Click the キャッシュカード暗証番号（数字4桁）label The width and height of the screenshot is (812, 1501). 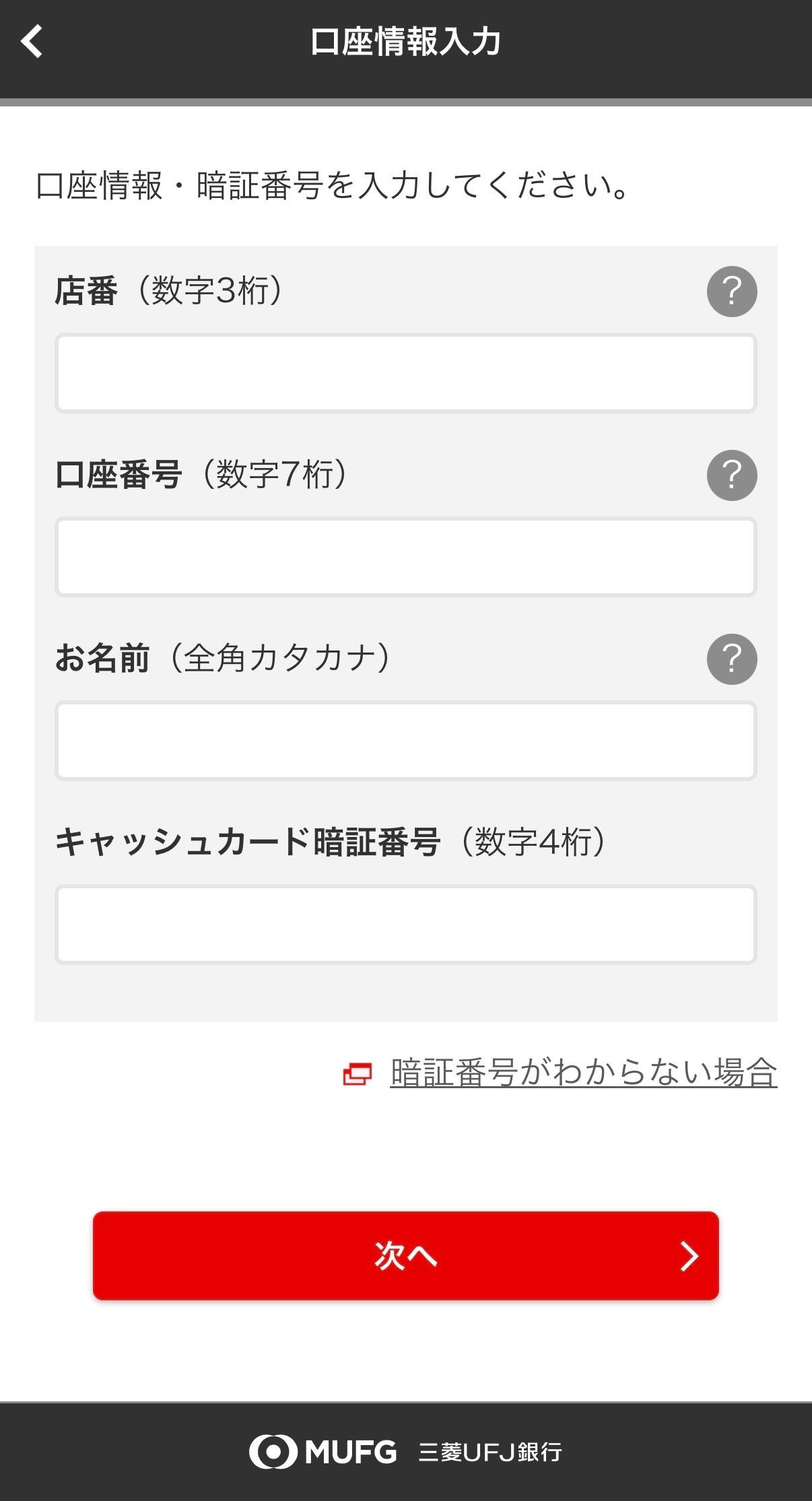point(330,842)
